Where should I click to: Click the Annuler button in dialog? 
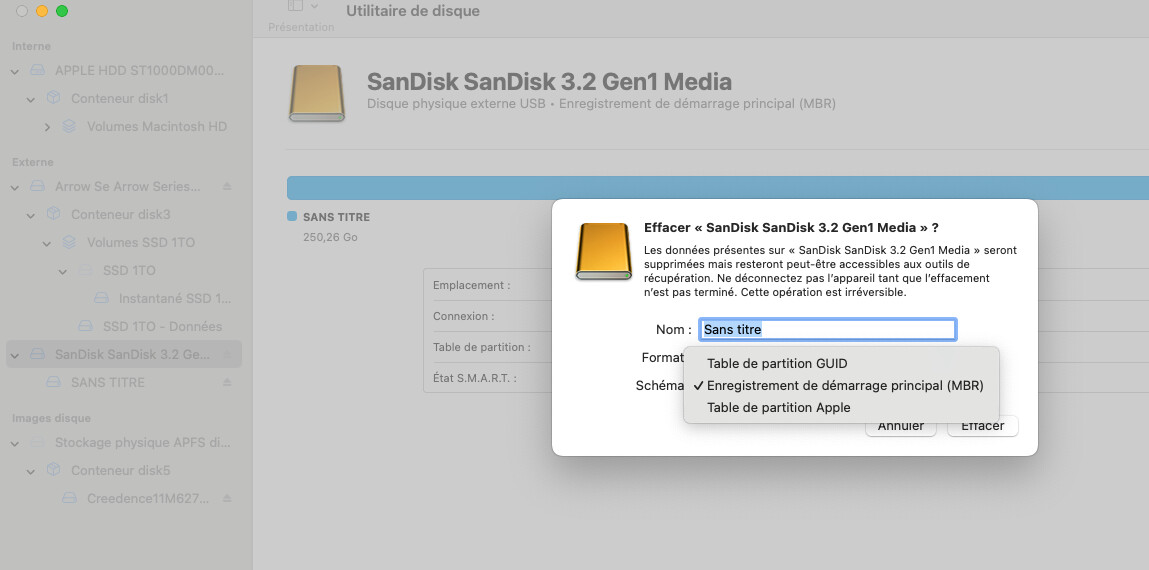click(901, 426)
